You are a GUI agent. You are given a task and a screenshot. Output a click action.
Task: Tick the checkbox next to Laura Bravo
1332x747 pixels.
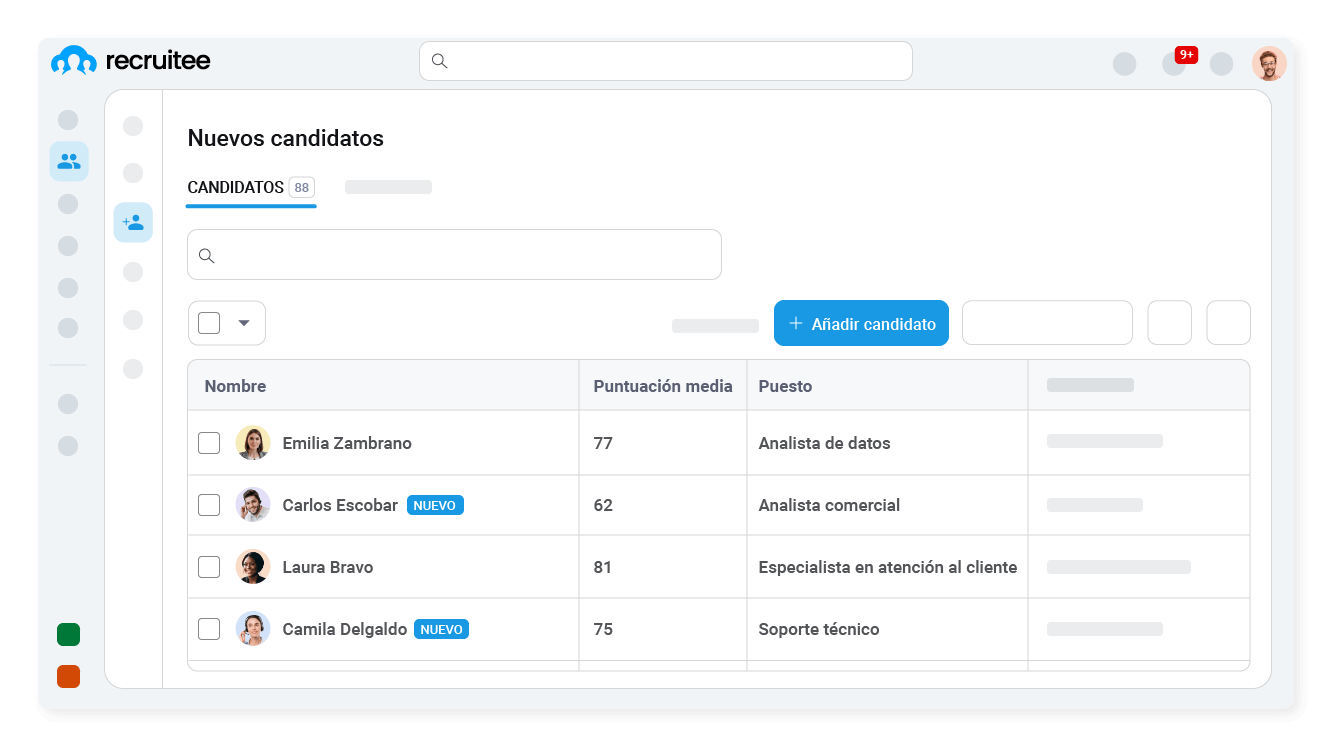coord(209,567)
